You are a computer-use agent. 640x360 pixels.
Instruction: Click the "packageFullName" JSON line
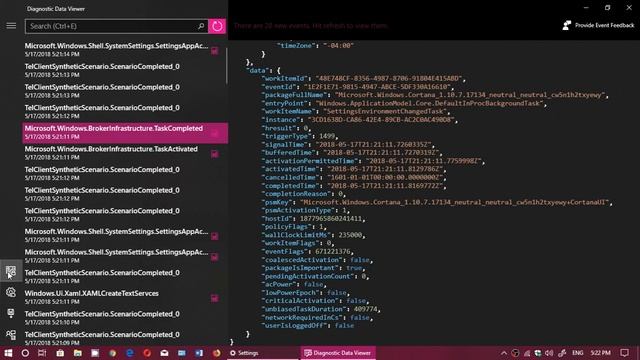pyautogui.click(x=435, y=95)
